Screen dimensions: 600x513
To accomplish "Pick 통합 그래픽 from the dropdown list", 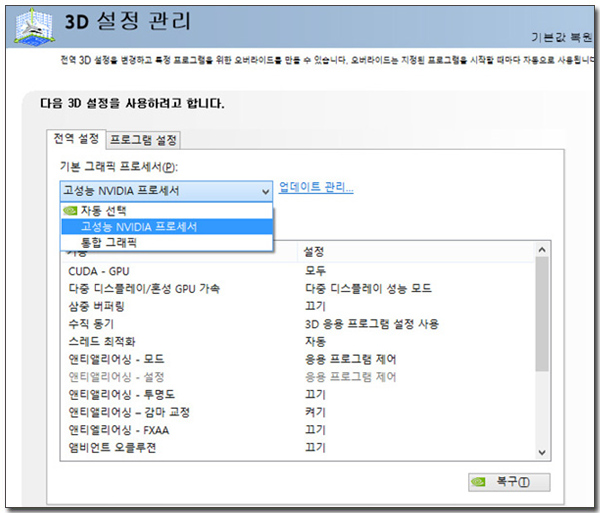I will [x=167, y=243].
